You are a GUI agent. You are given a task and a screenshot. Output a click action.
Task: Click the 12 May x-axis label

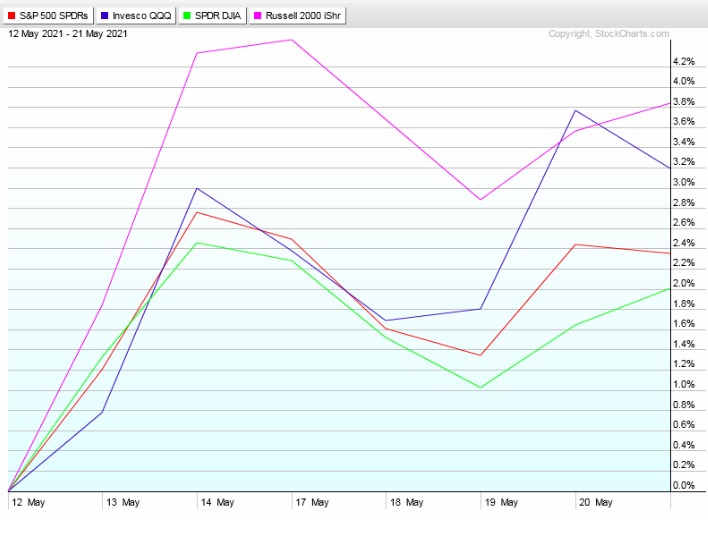click(28, 502)
